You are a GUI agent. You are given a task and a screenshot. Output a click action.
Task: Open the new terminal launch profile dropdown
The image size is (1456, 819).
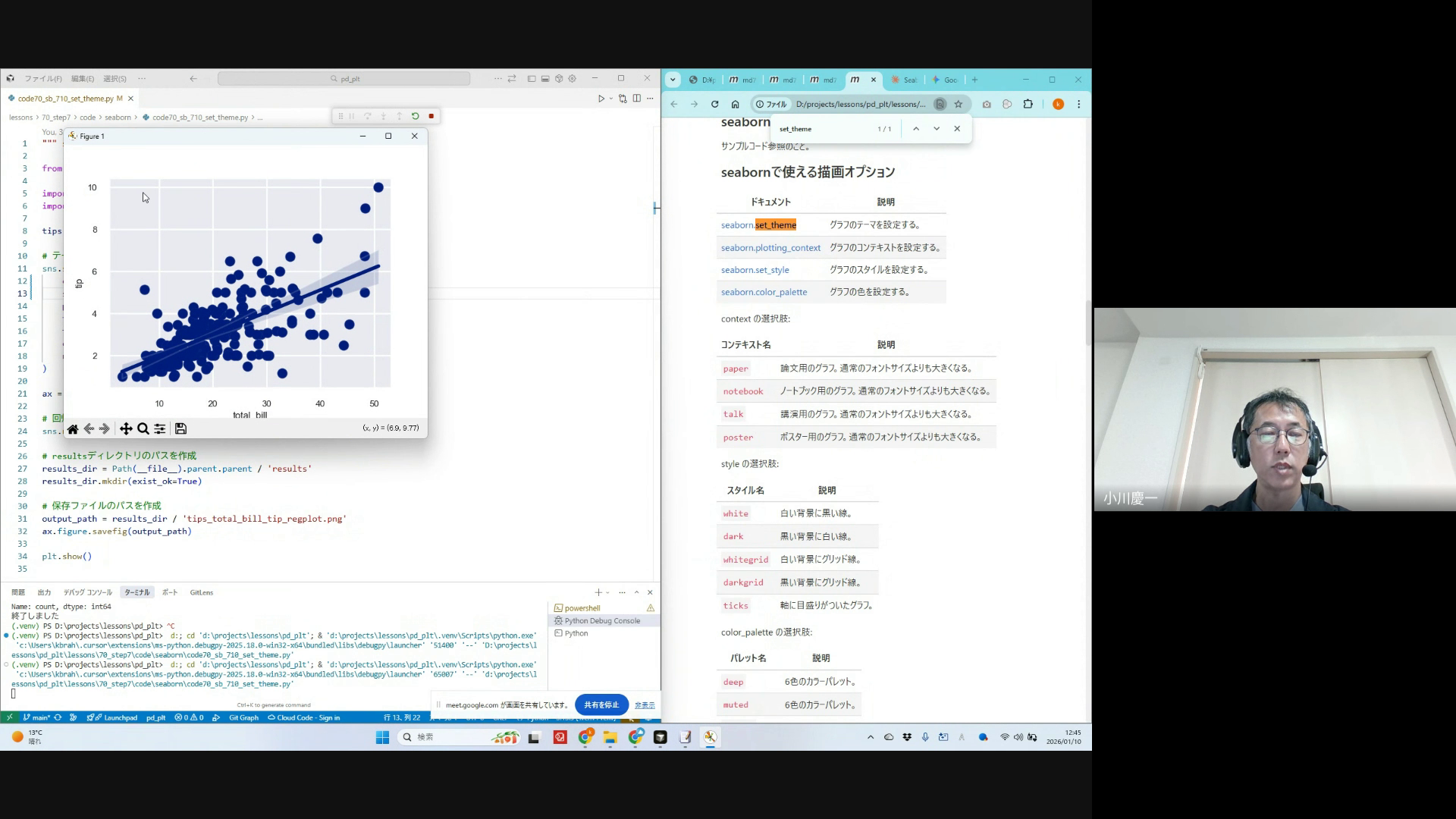click(x=607, y=593)
